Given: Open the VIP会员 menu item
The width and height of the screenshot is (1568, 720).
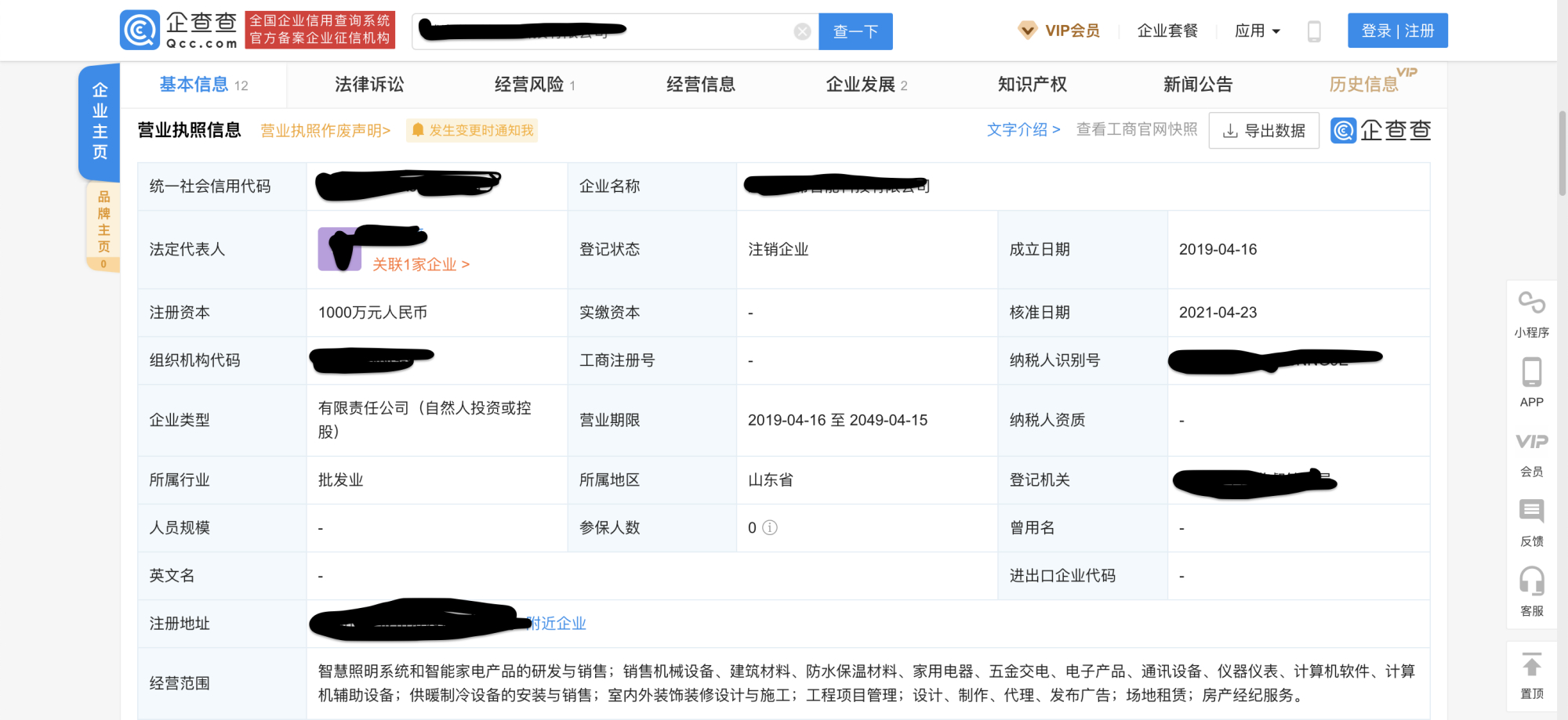Looking at the screenshot, I should pyautogui.click(x=1060, y=30).
